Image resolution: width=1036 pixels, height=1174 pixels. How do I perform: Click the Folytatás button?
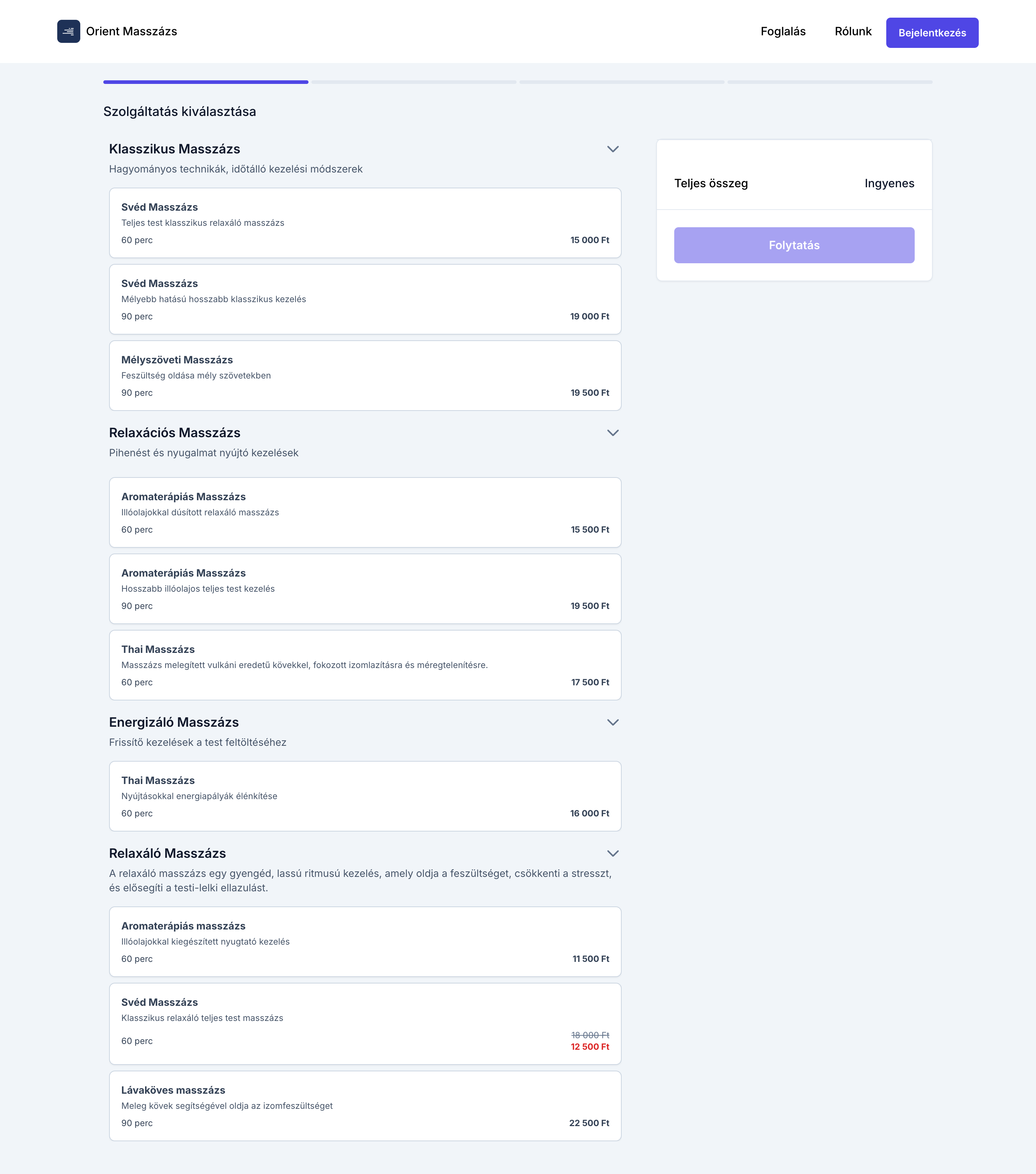click(794, 245)
